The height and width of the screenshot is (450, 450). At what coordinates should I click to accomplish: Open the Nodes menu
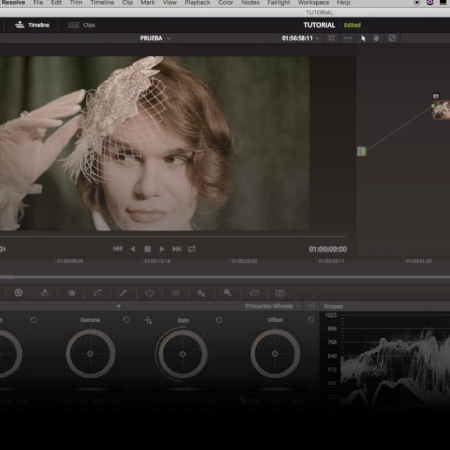pyautogui.click(x=250, y=3)
